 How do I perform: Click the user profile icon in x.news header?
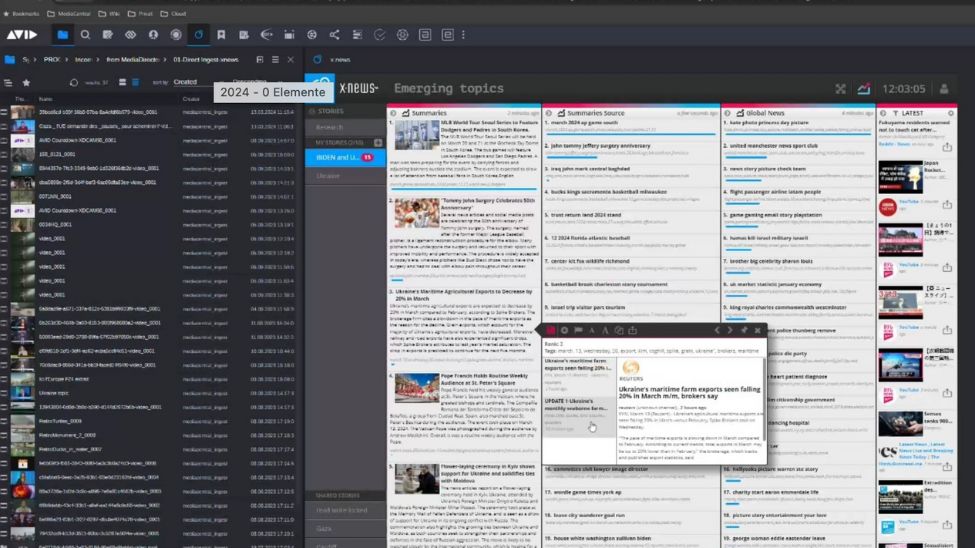[x=944, y=89]
